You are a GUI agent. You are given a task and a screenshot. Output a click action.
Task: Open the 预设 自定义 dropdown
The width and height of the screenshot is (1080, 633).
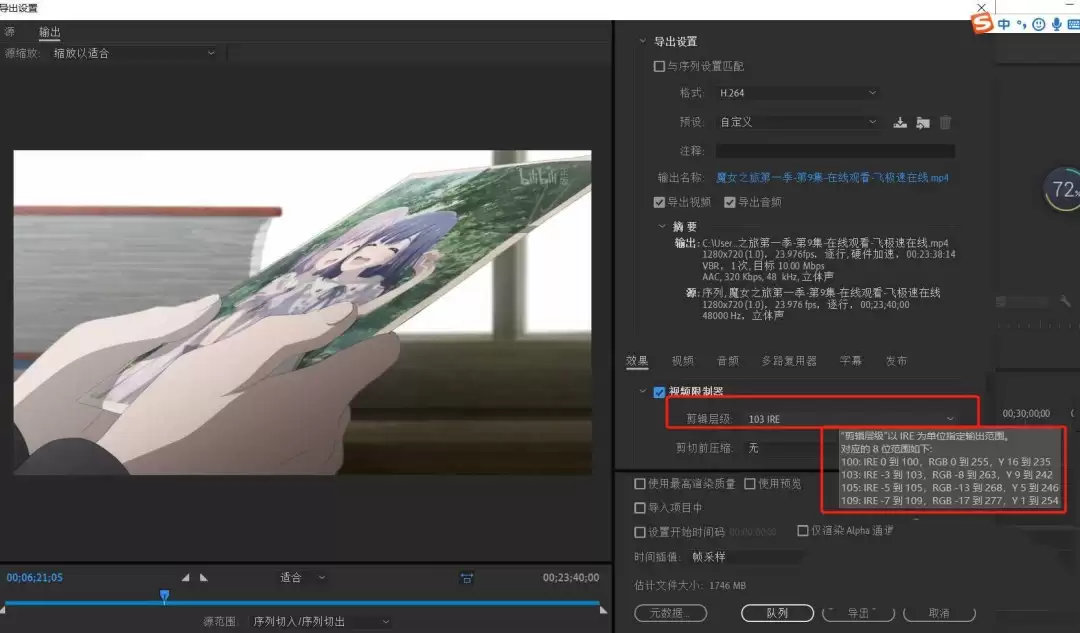(798, 122)
